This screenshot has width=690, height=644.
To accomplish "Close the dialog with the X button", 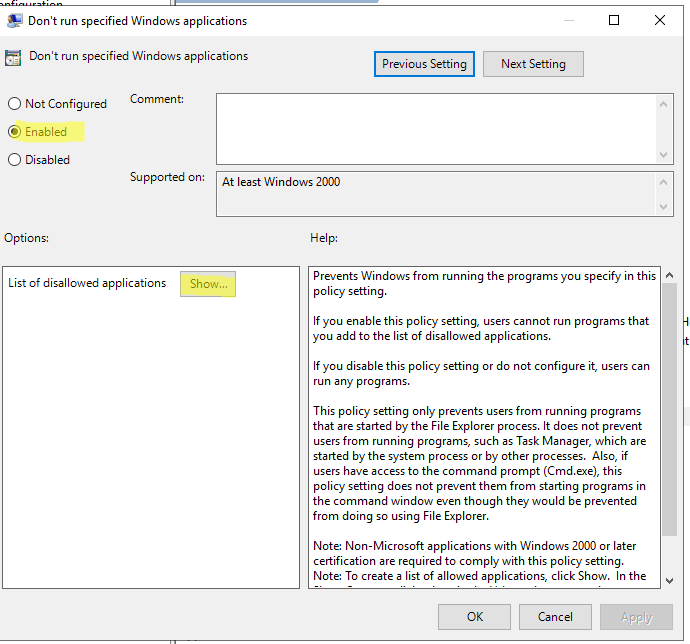I will [660, 20].
